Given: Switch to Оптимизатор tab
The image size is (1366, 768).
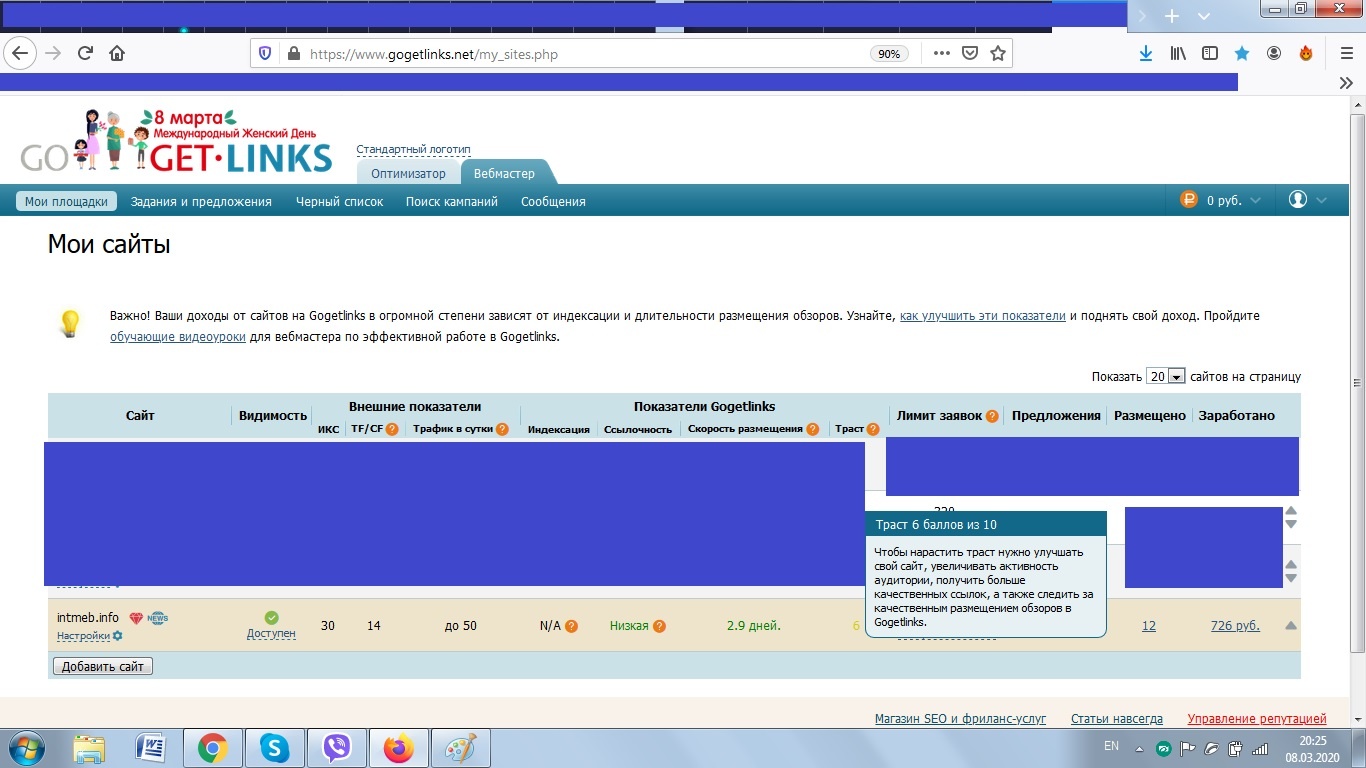Looking at the screenshot, I should click(x=408, y=174).
